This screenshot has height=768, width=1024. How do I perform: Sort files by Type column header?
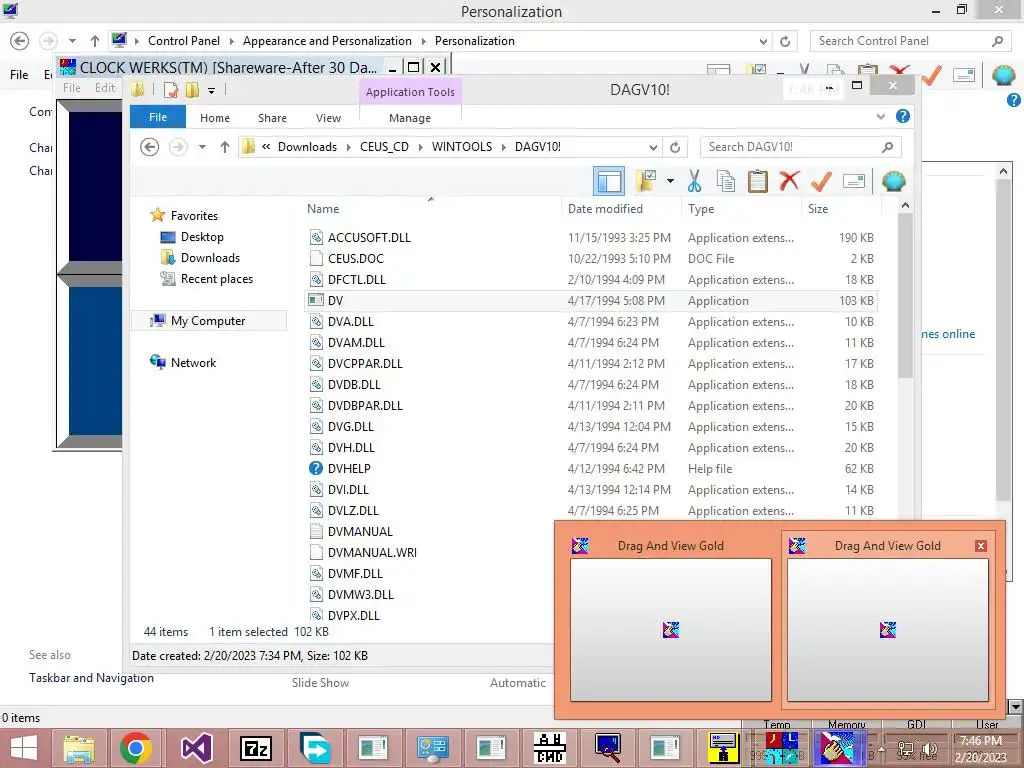[741, 208]
